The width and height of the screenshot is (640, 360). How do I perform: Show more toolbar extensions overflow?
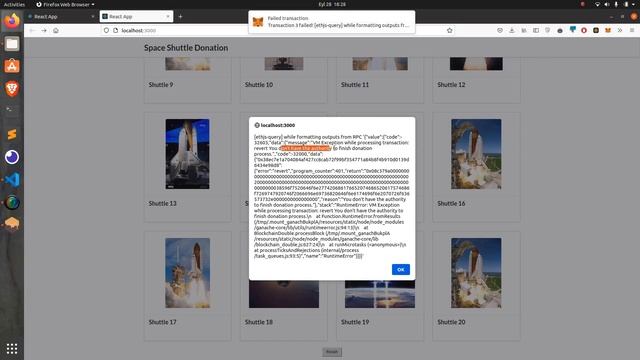(x=620, y=31)
